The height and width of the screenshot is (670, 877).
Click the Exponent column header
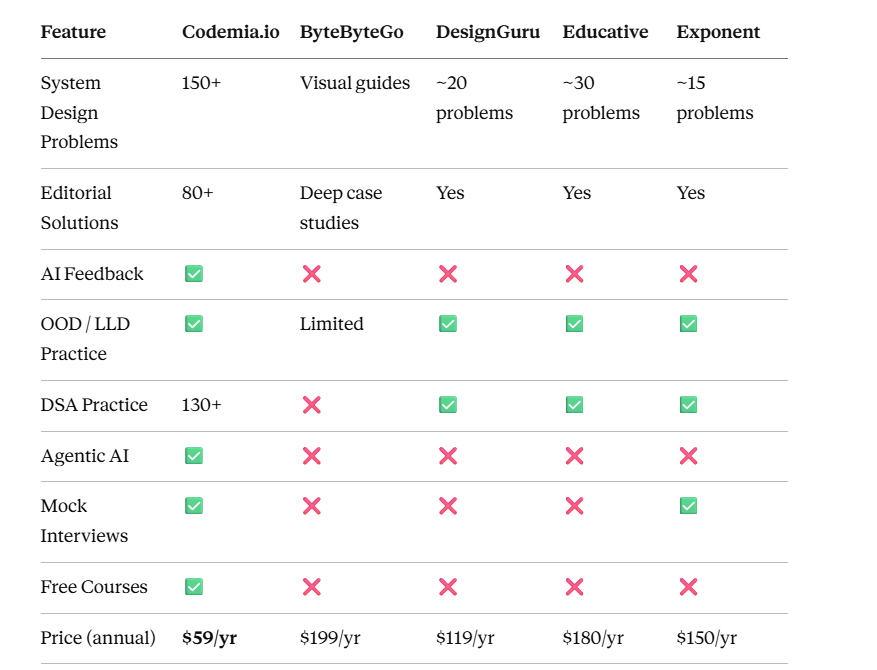[718, 32]
